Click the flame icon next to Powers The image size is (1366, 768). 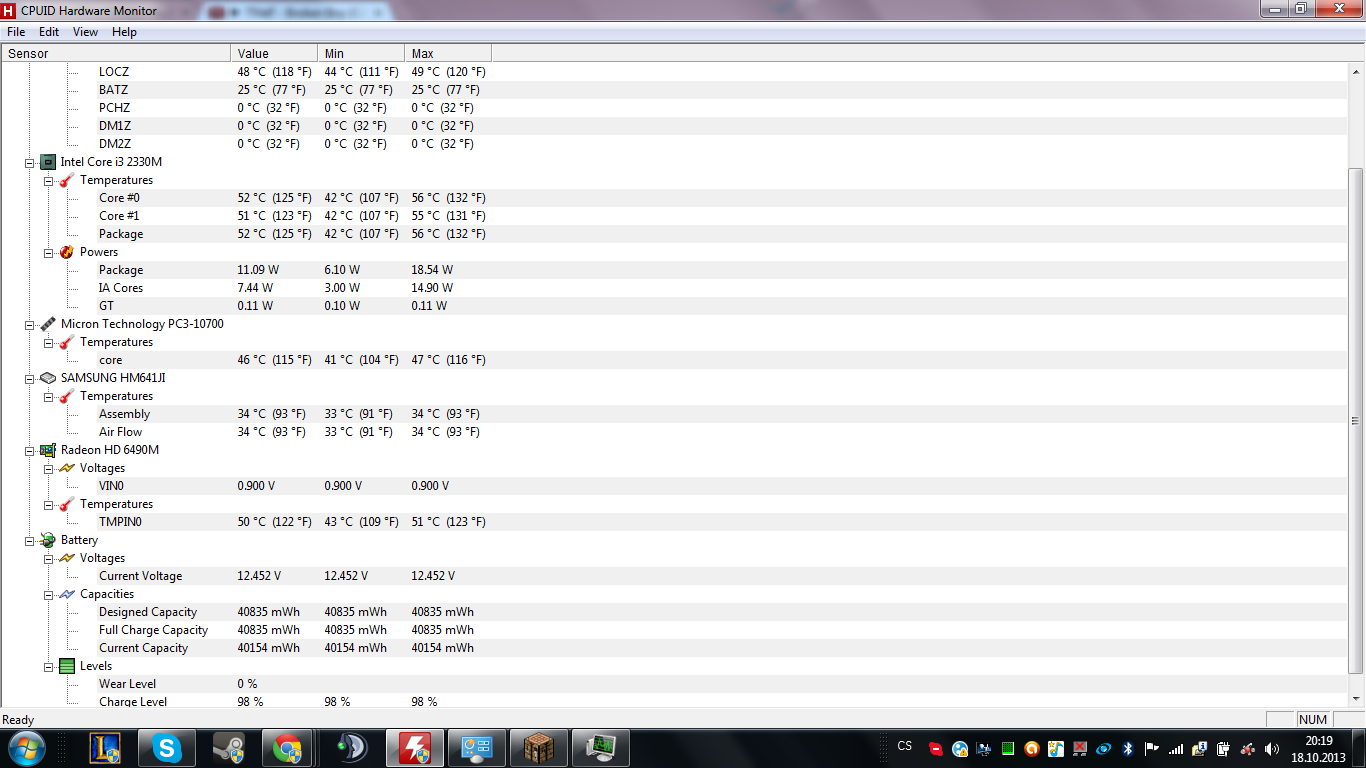tap(67, 252)
